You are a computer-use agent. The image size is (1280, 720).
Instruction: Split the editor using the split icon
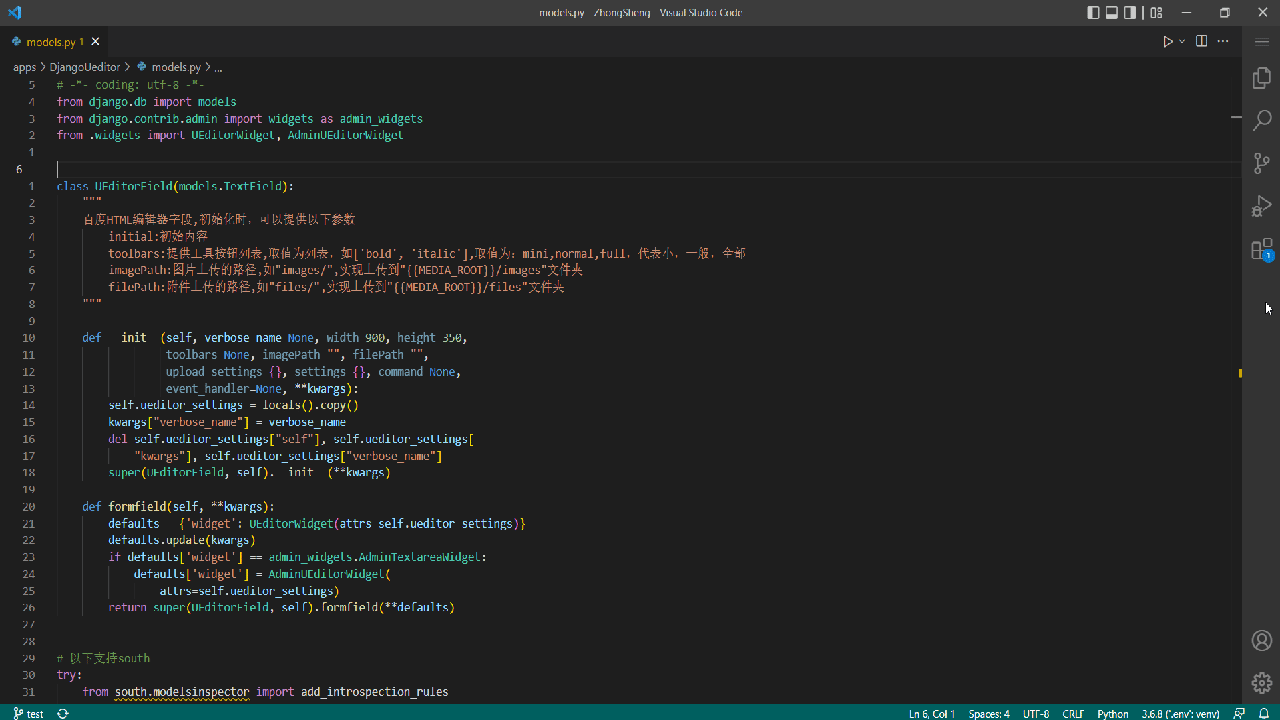tap(1200, 41)
